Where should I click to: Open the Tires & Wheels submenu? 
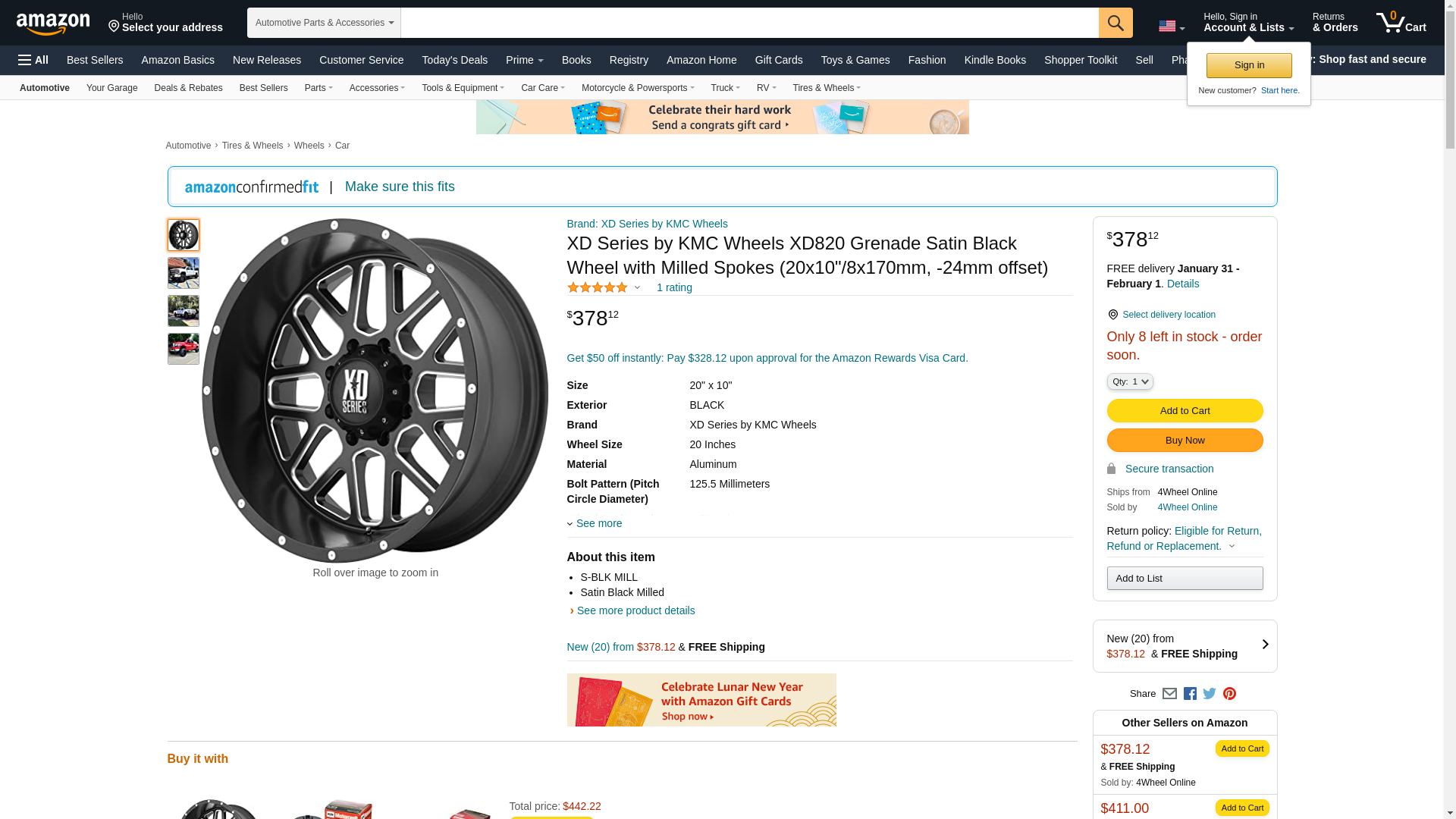point(826,88)
